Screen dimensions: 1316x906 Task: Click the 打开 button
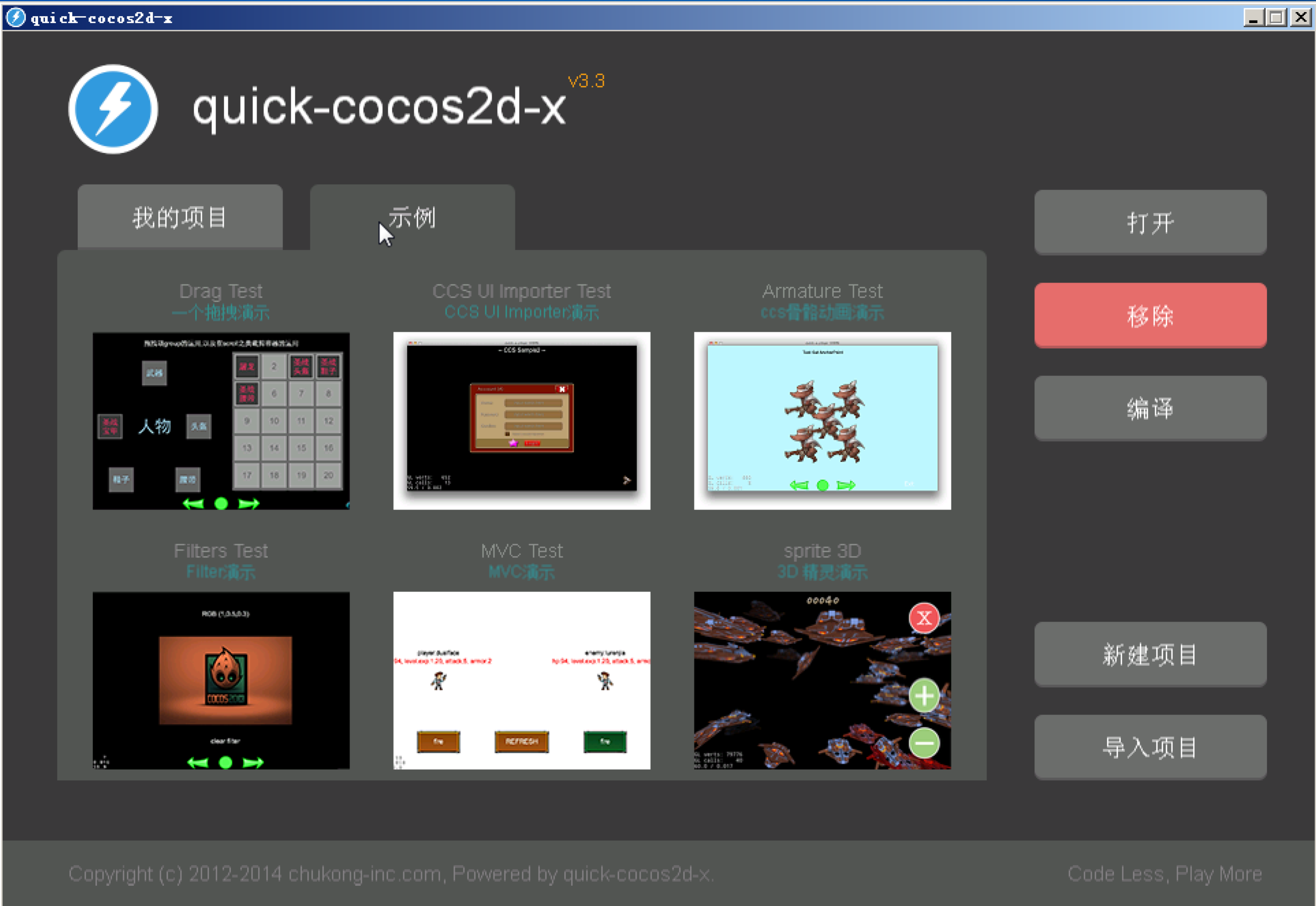1150,222
